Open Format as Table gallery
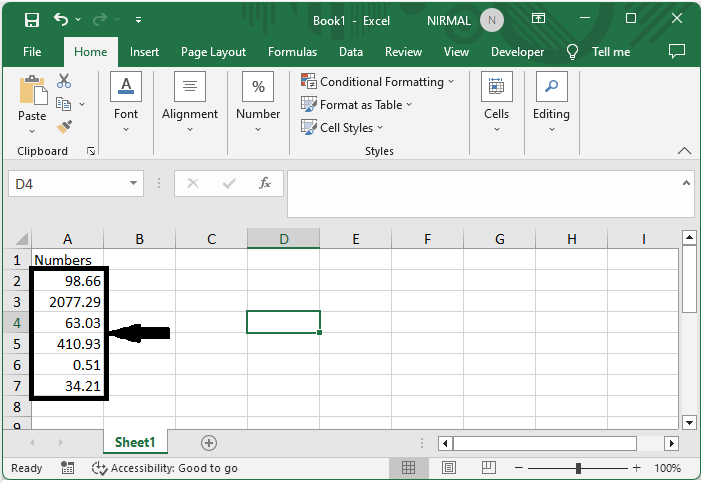 [356, 105]
